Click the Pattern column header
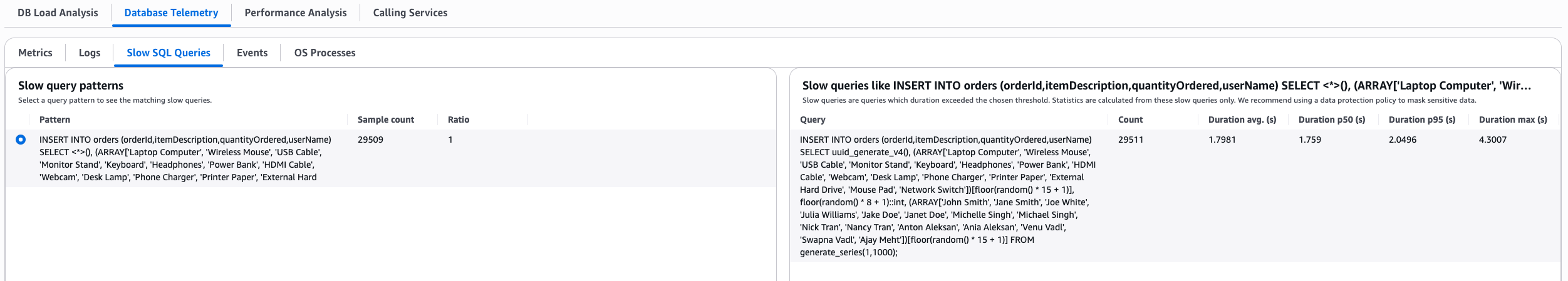 point(55,120)
